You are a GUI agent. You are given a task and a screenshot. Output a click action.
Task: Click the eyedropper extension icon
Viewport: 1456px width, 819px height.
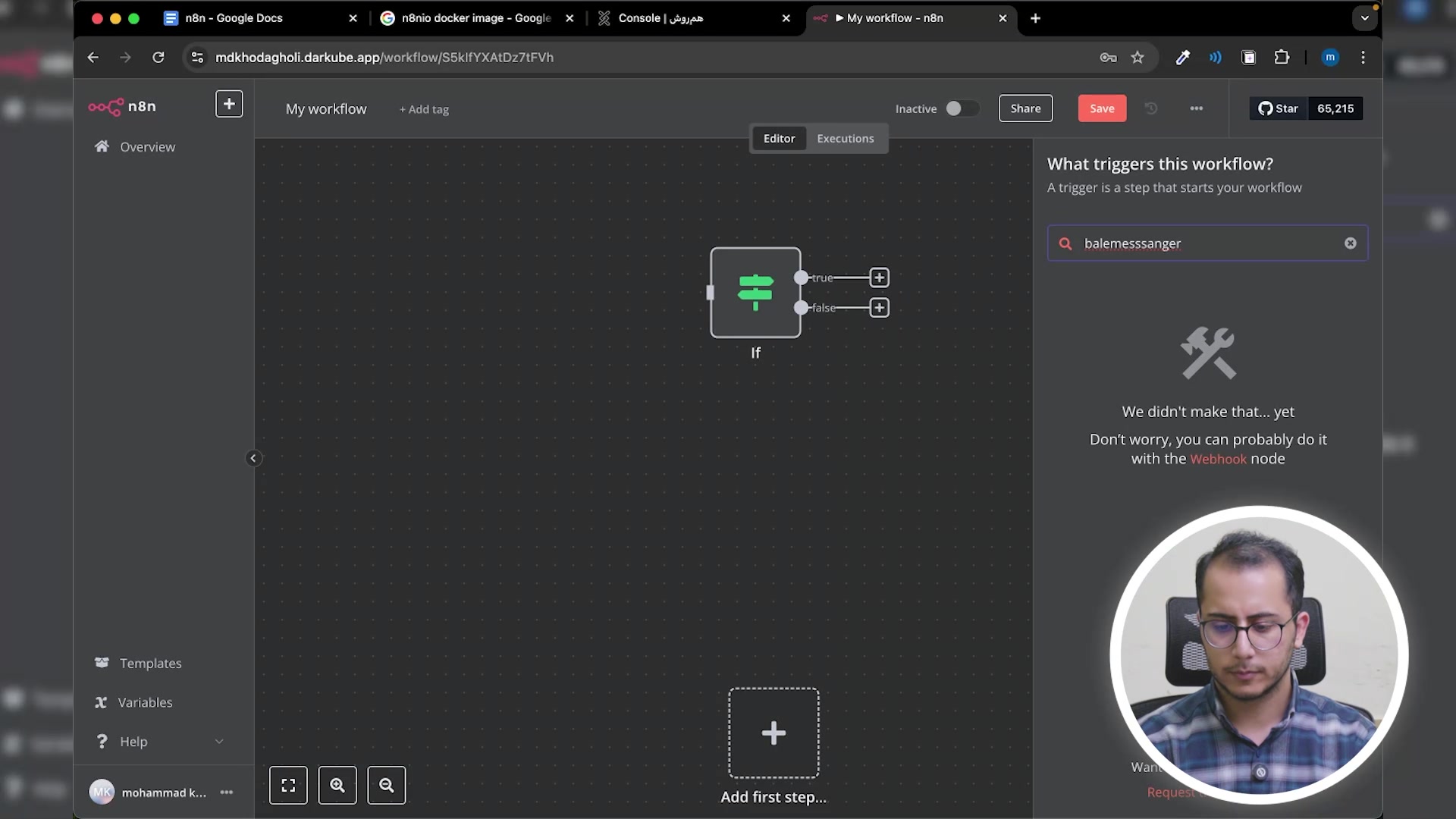[1182, 57]
